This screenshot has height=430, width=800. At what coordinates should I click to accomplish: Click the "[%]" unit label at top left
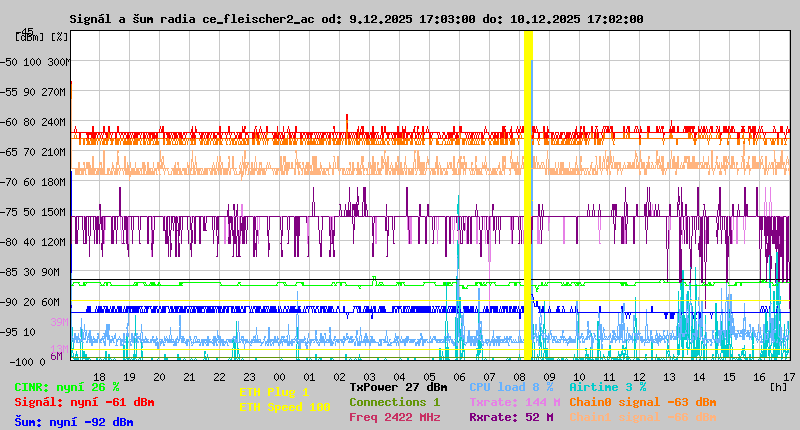[x=59, y=37]
